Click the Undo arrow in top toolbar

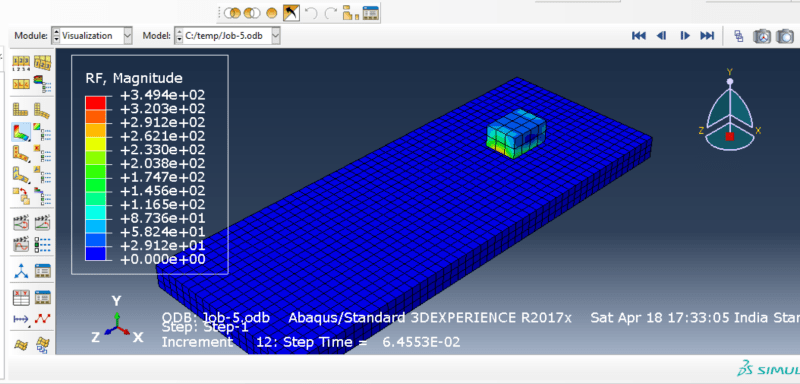coord(311,13)
